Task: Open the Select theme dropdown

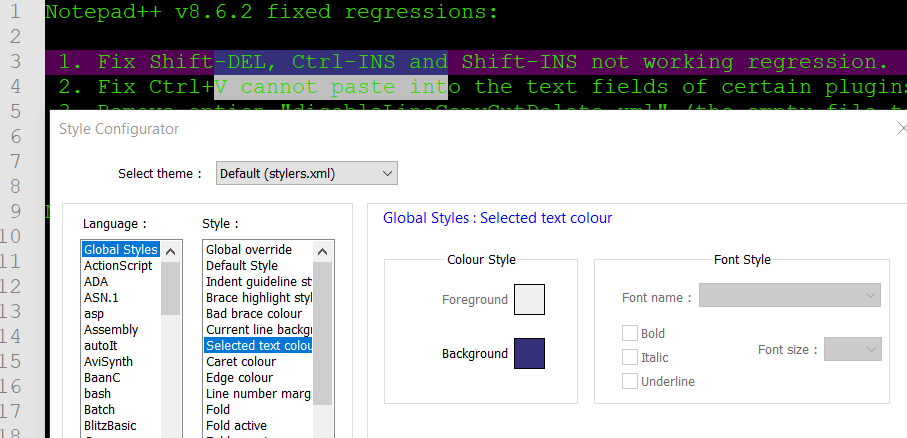Action: pyautogui.click(x=307, y=173)
